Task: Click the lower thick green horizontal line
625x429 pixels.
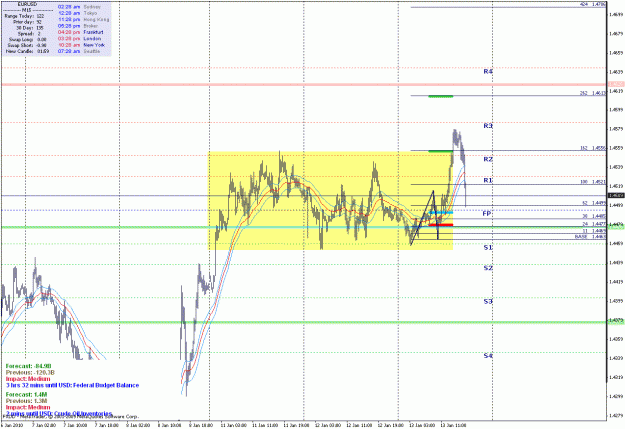Action: (304, 322)
